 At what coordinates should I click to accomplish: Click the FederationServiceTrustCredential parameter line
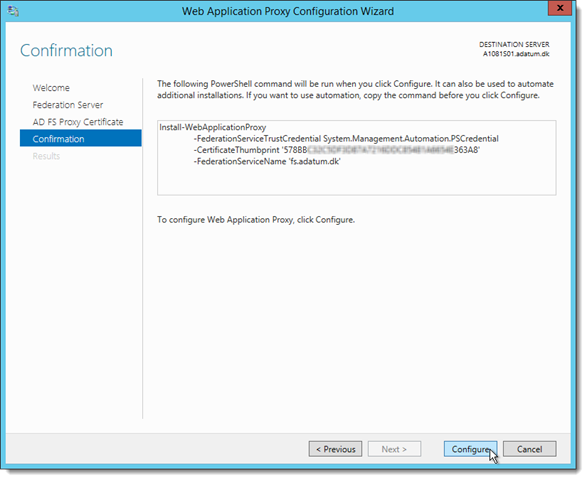[x=346, y=139]
